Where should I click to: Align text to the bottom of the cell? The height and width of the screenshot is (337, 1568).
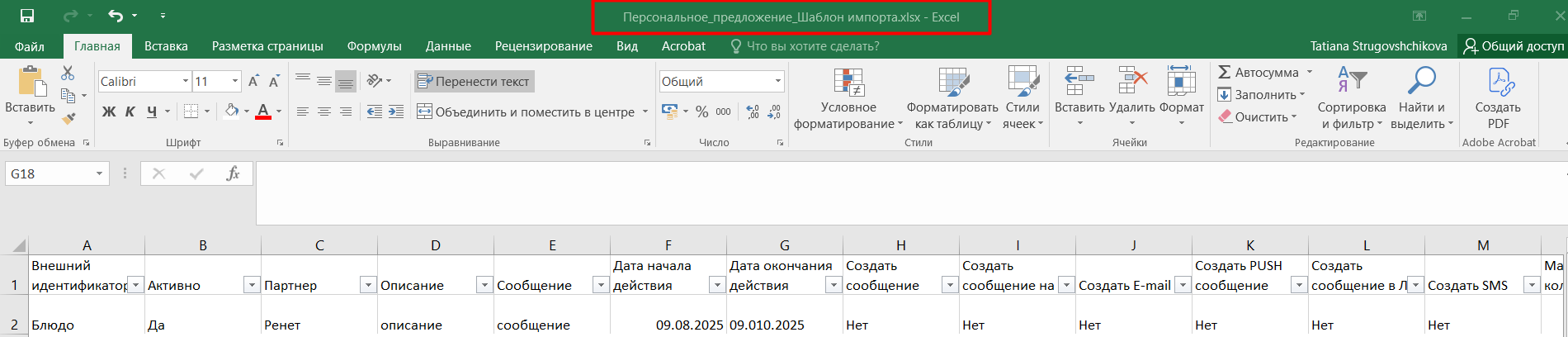tap(346, 81)
